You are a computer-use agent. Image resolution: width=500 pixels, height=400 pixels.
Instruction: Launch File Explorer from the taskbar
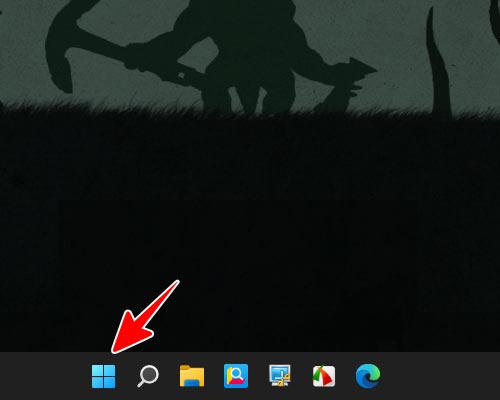point(192,376)
